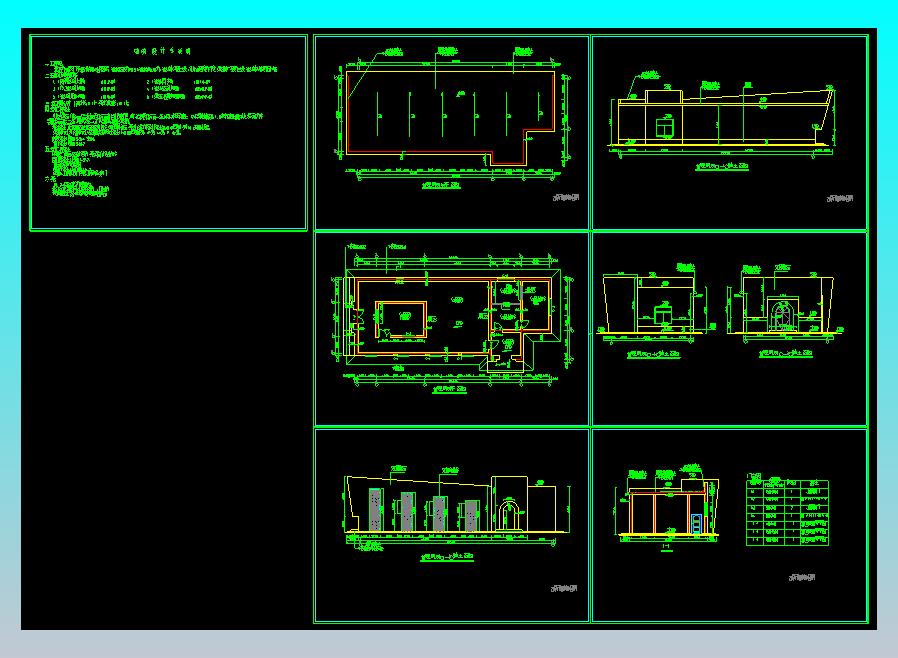Select the end elevation with arched door
Image resolution: width=898 pixels, height=658 pixels.
[x=785, y=305]
